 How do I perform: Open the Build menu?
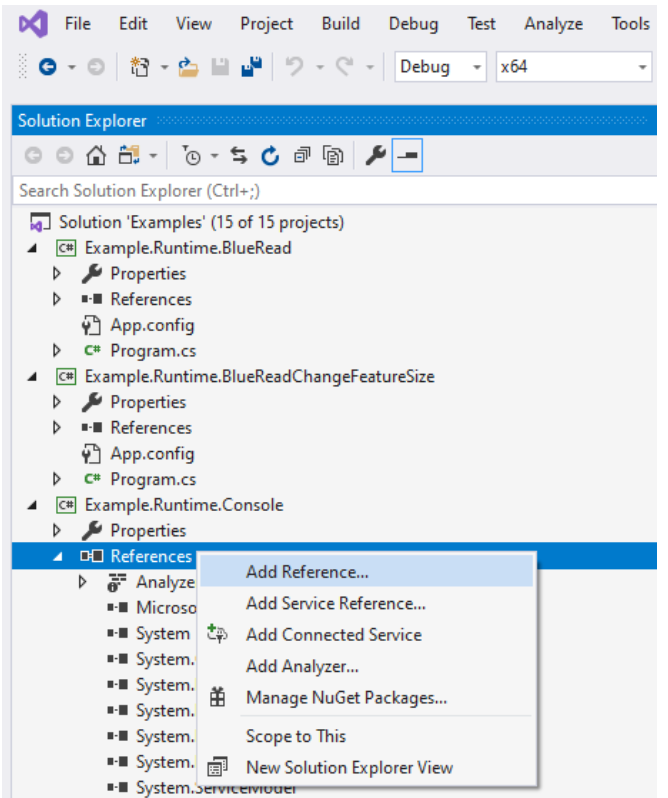coord(341,23)
